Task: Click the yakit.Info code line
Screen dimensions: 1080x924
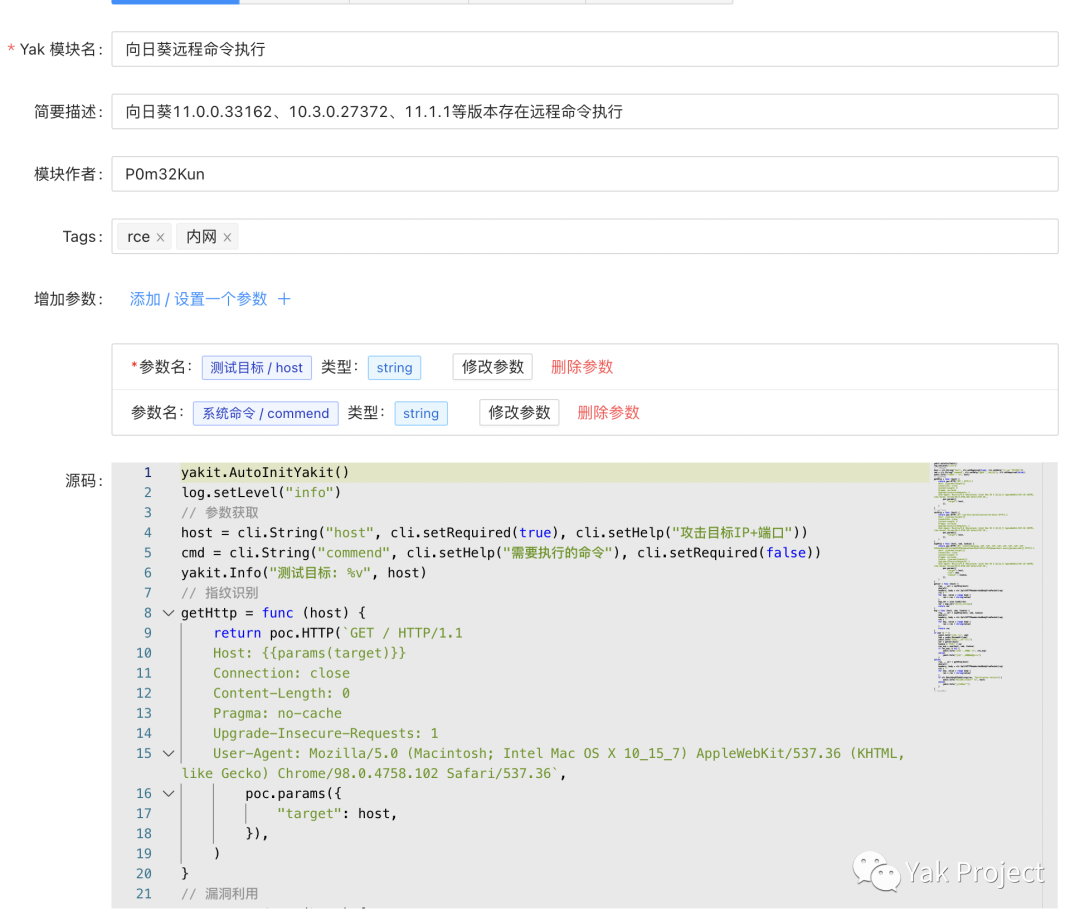Action: (304, 572)
